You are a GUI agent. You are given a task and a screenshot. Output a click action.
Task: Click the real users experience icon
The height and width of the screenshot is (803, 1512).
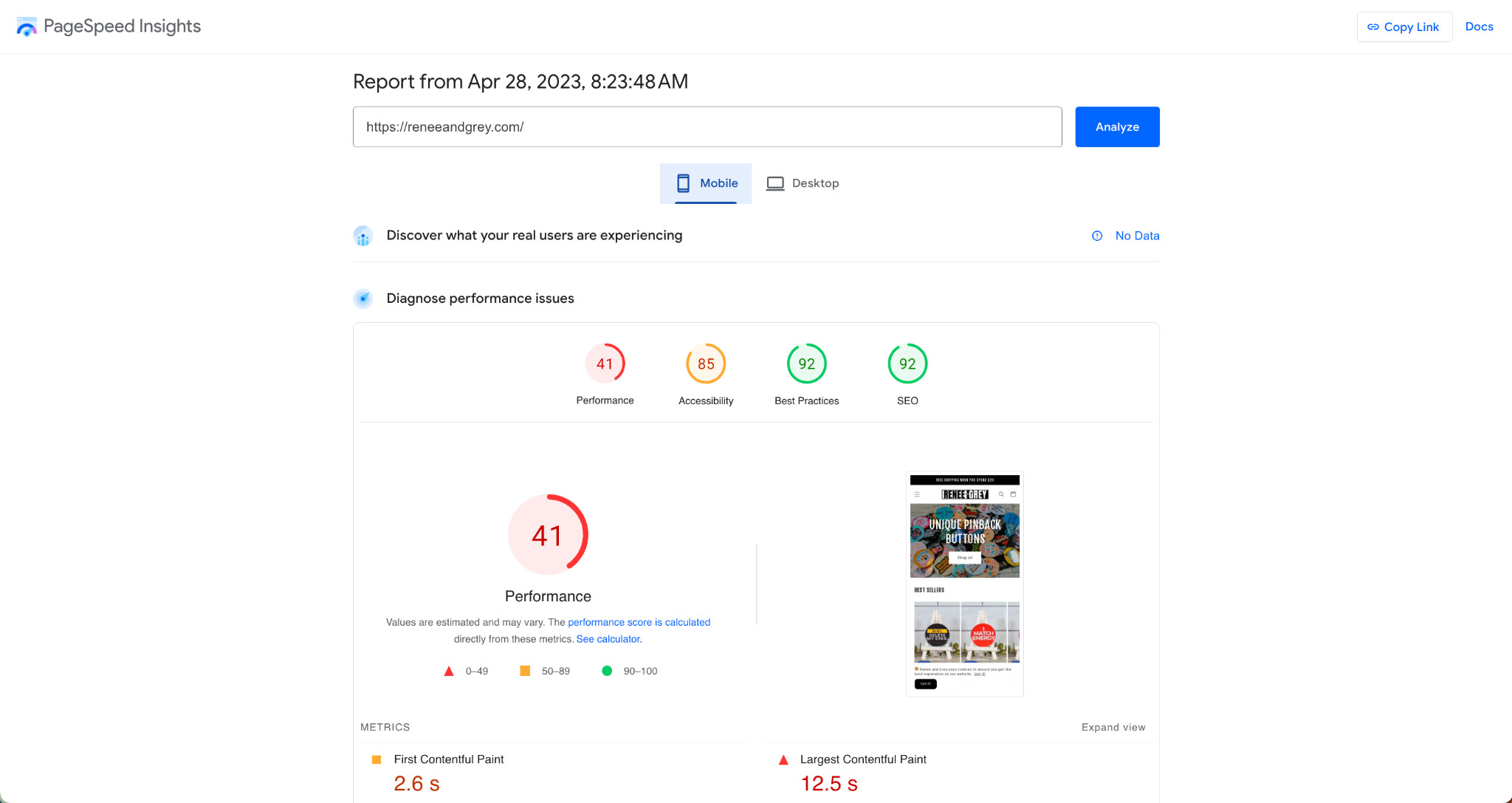coord(362,236)
